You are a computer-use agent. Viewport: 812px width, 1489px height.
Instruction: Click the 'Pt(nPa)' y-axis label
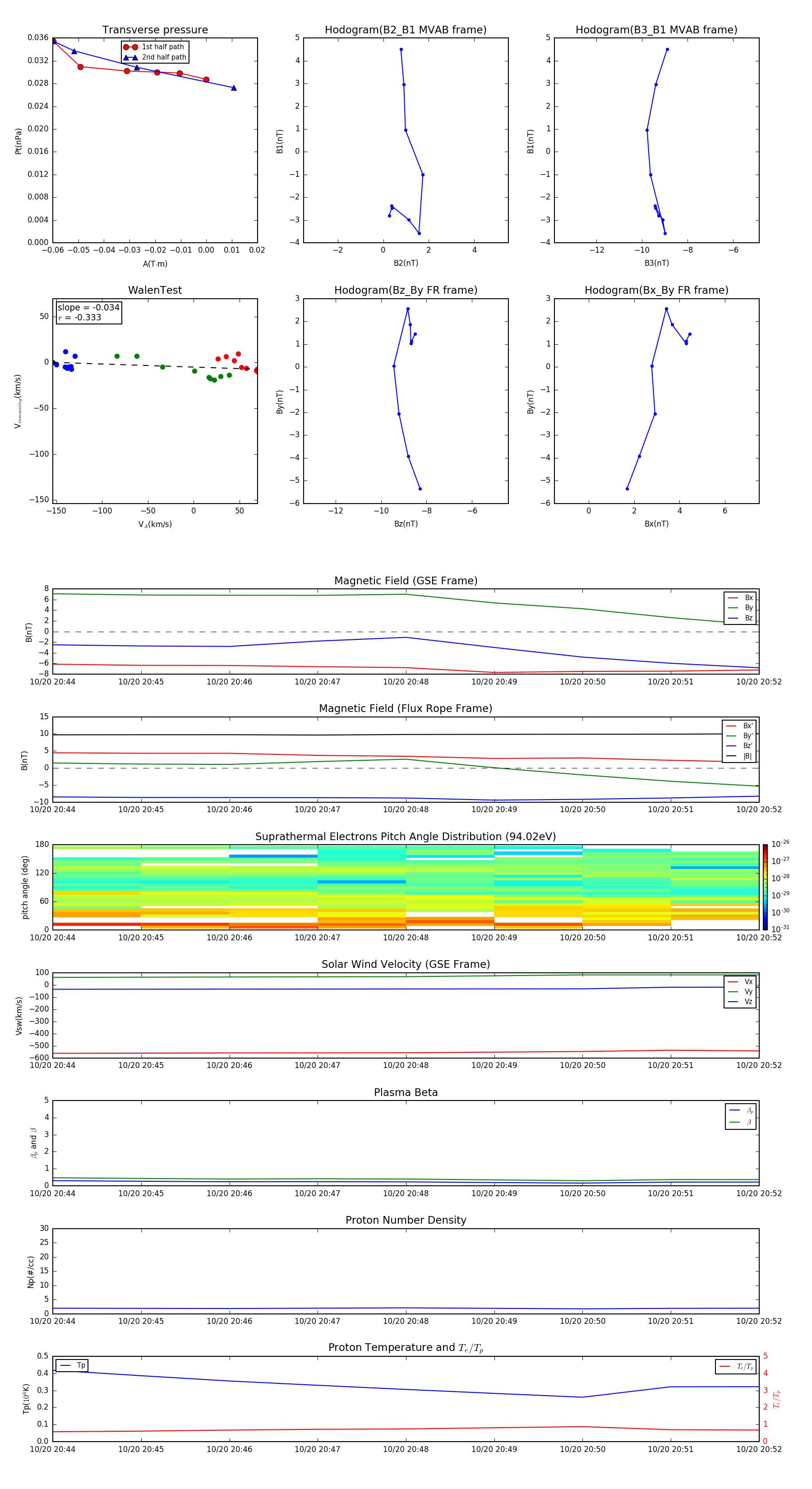pyautogui.click(x=18, y=141)
